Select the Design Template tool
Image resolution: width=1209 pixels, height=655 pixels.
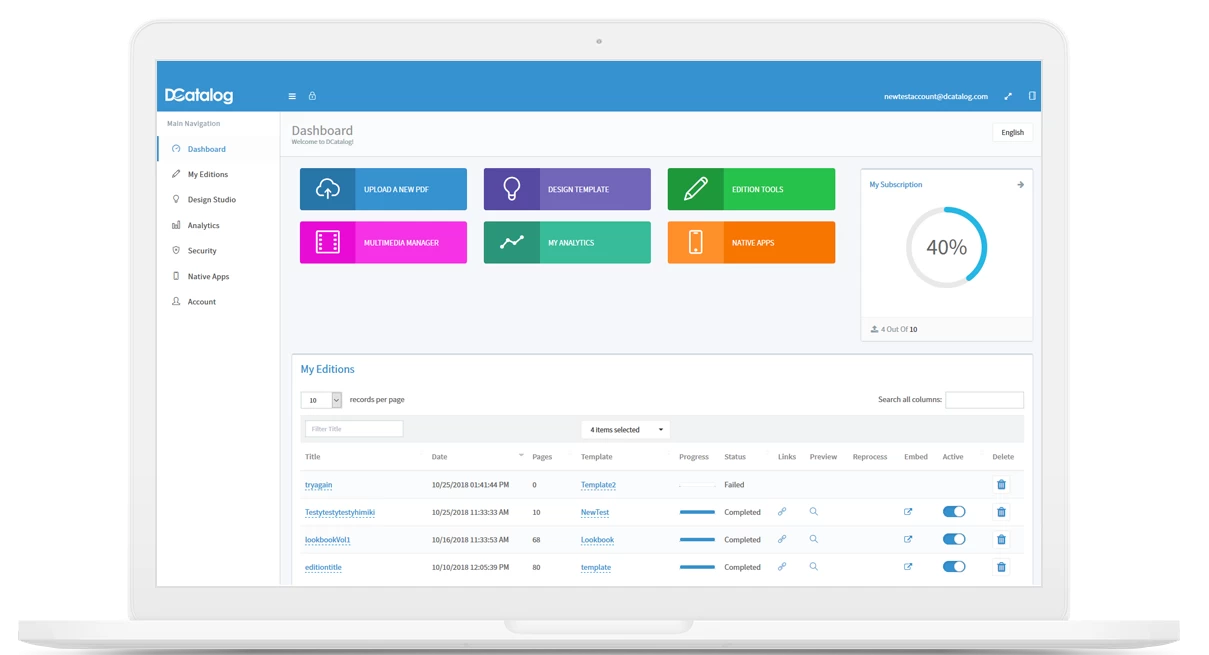point(567,188)
